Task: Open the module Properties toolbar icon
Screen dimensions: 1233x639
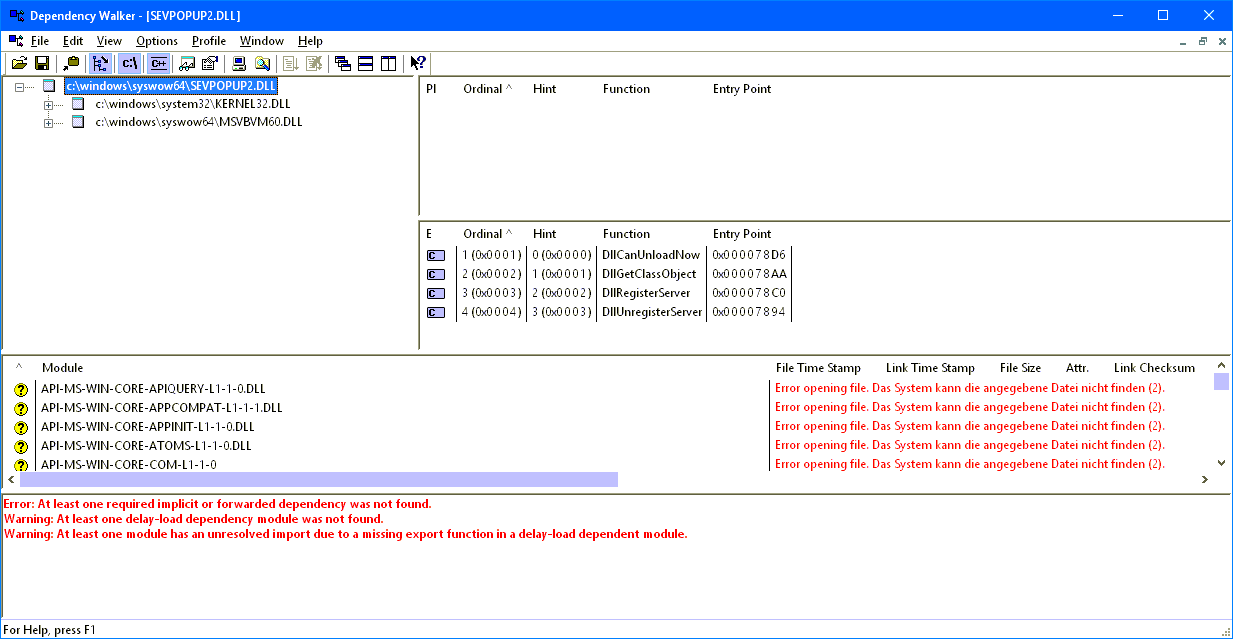Action: click(x=210, y=63)
